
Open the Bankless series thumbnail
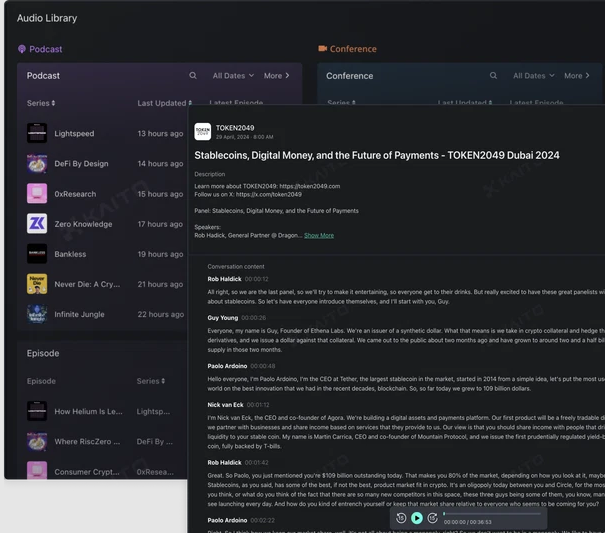coord(37,254)
